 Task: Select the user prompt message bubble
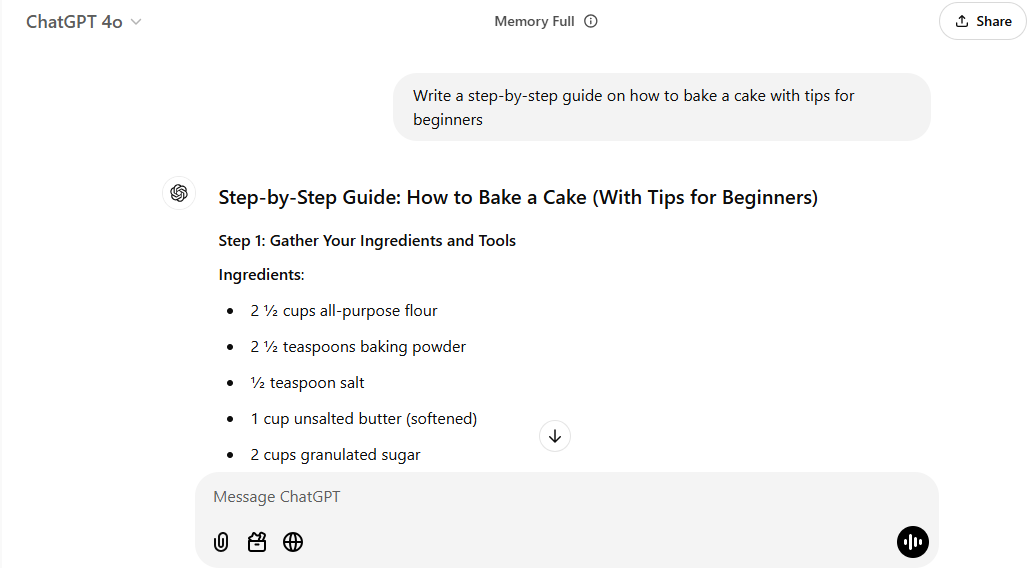pyautogui.click(x=662, y=107)
